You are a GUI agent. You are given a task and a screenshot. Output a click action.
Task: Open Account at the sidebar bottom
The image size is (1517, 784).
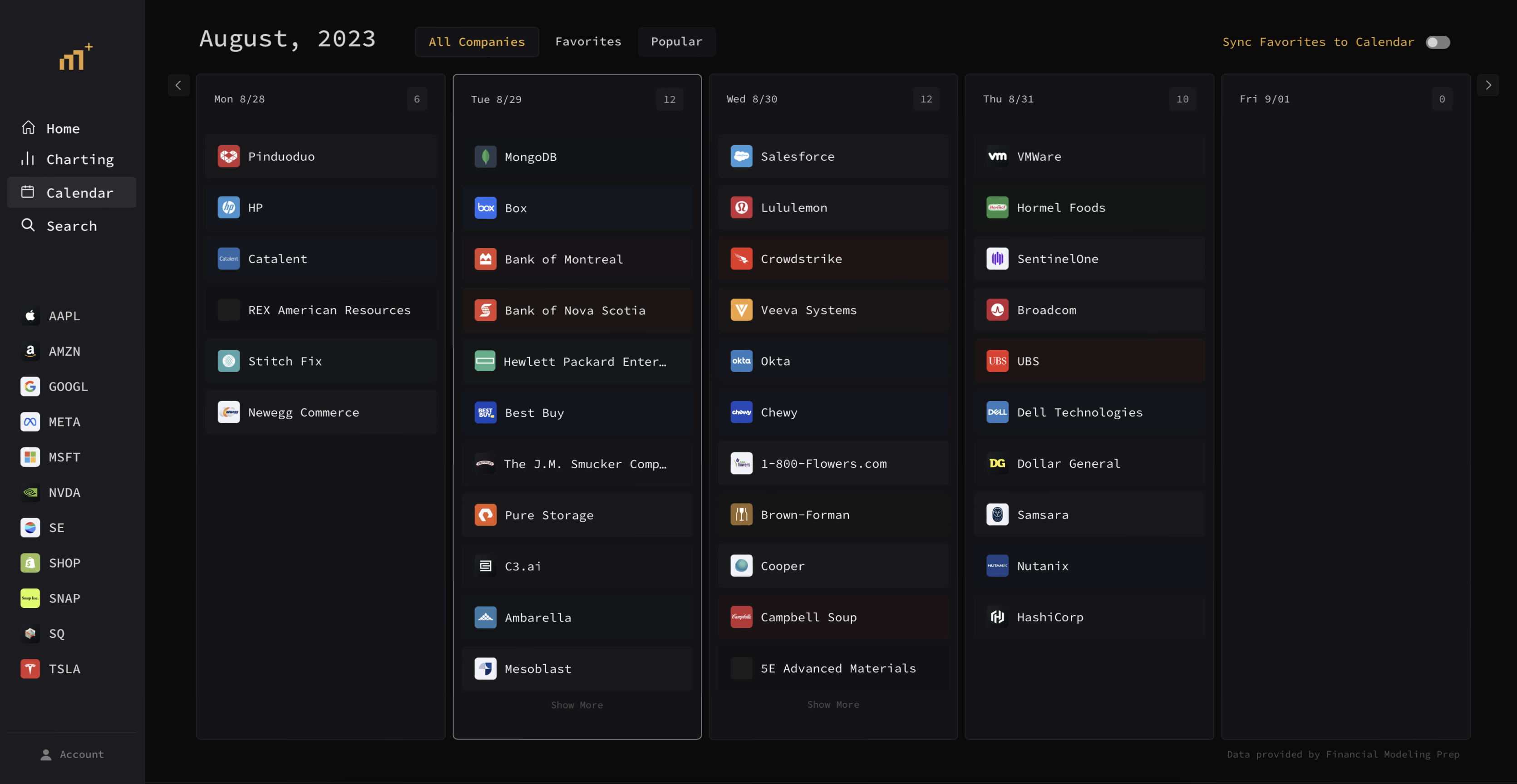click(x=72, y=754)
